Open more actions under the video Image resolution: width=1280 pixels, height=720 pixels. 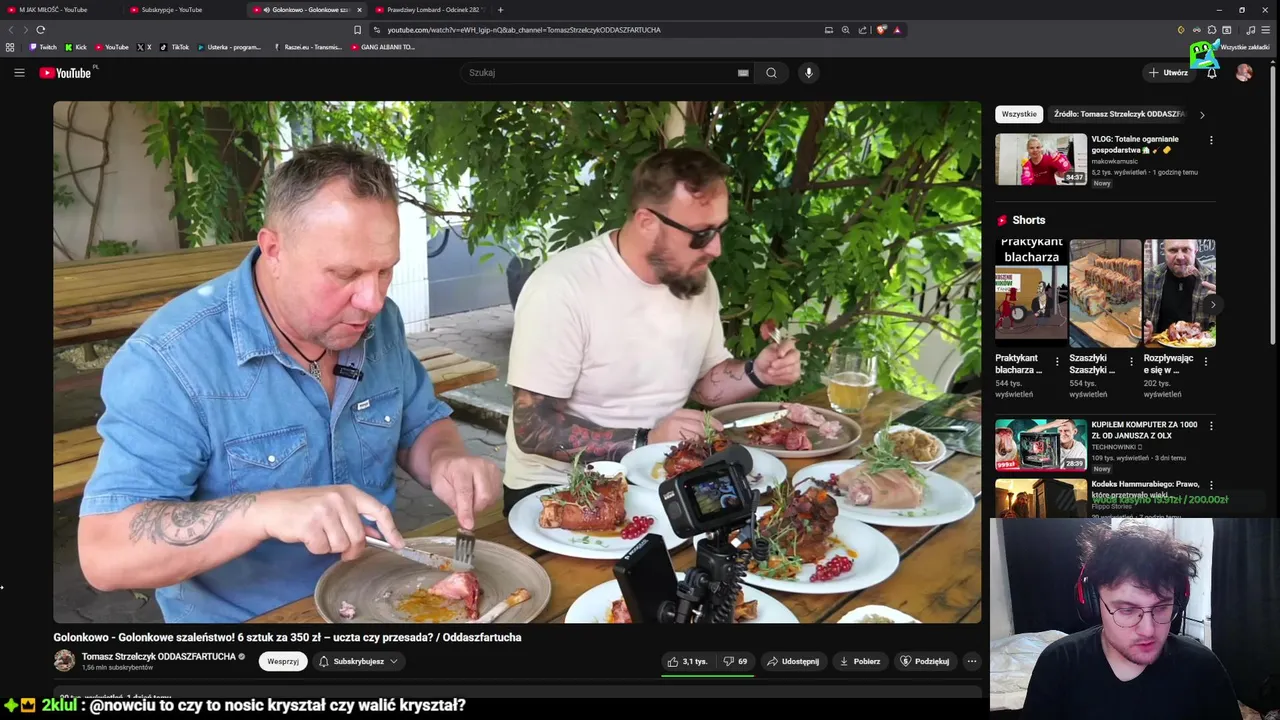click(x=971, y=661)
